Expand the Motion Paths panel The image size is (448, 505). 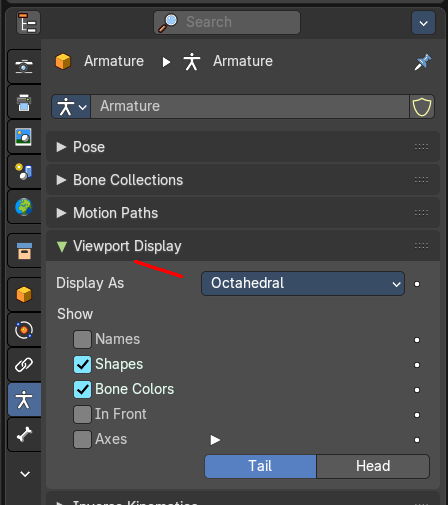tap(243, 213)
